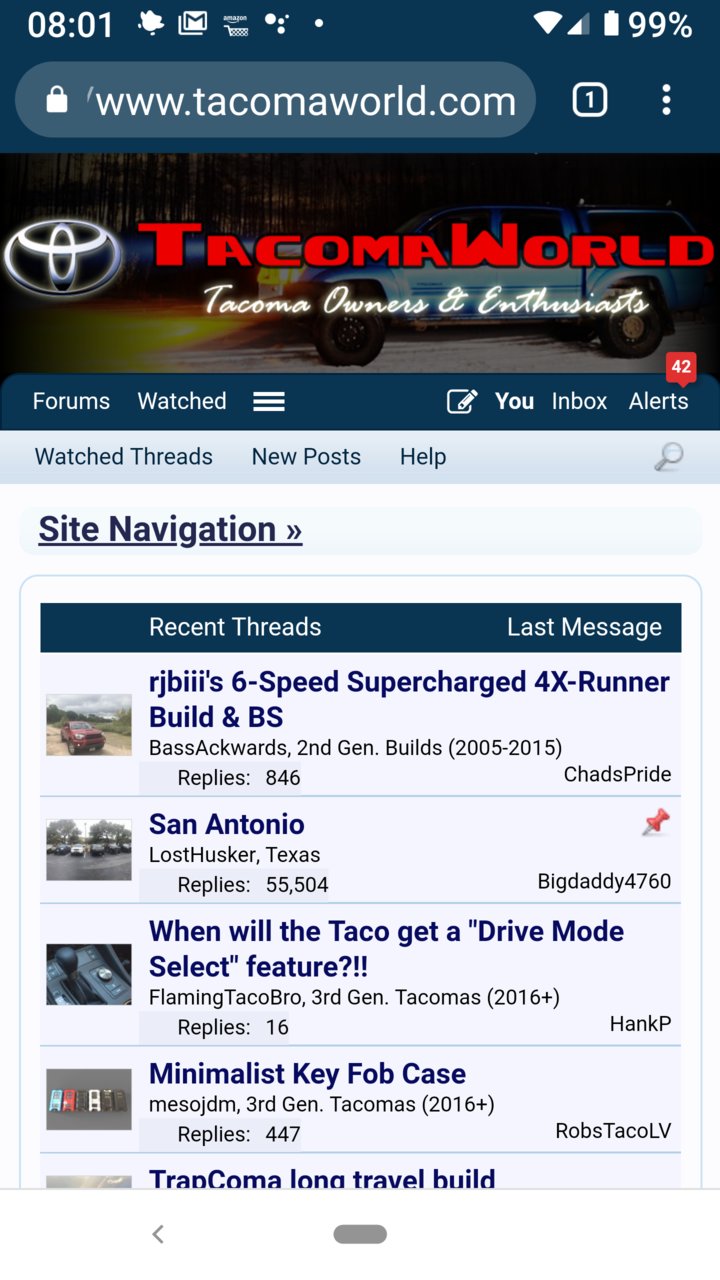Click the key fob cases thumbnail
The width and height of the screenshot is (720, 1280).
[89, 1100]
